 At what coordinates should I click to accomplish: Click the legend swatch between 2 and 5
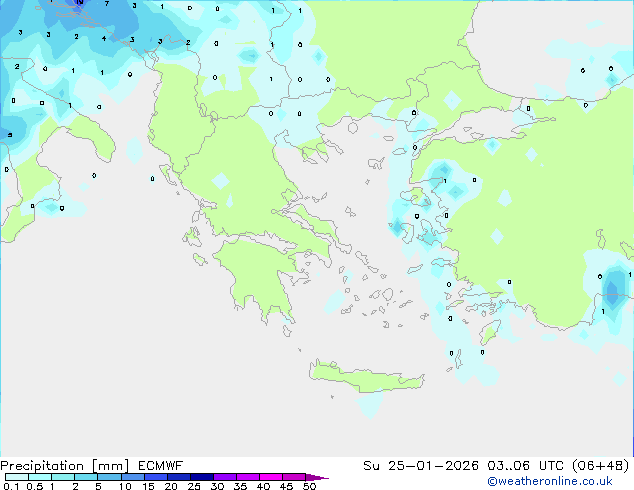pos(86,477)
